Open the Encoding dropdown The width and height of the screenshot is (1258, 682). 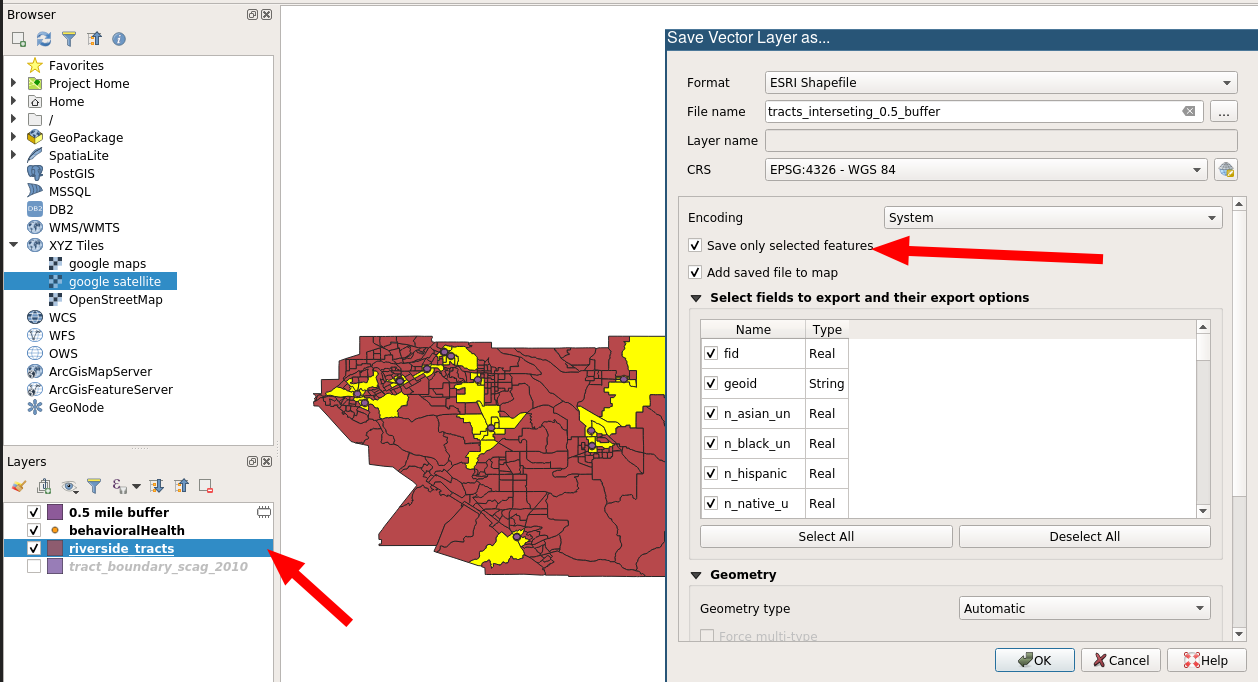click(1053, 218)
